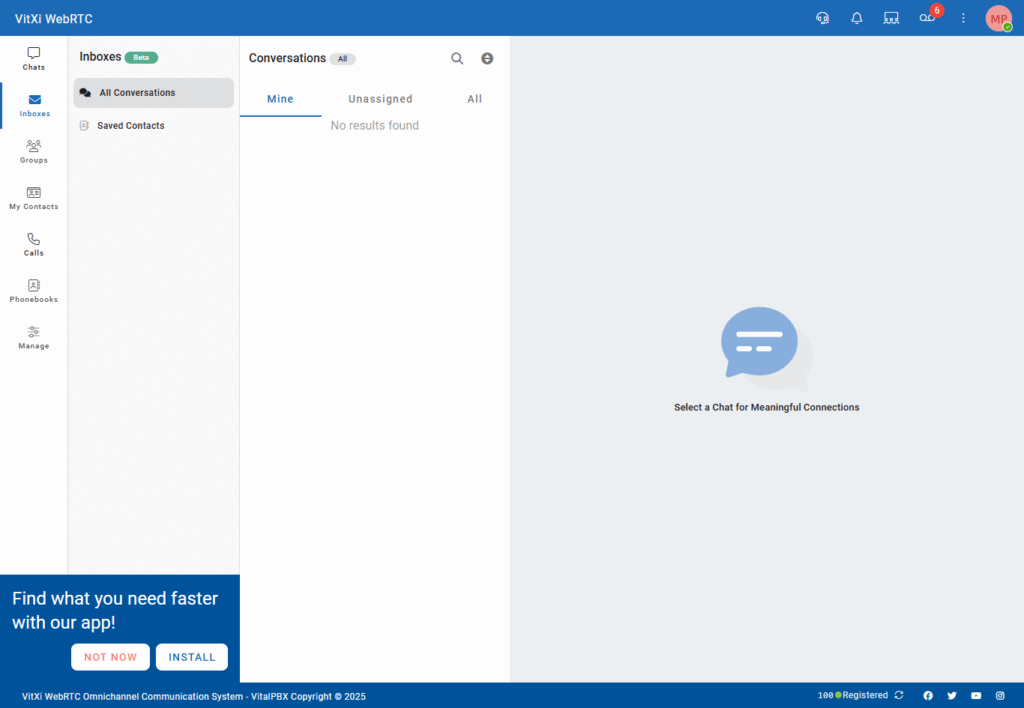Open the Groups sidebar section
The width and height of the screenshot is (1024, 708).
tap(33, 150)
